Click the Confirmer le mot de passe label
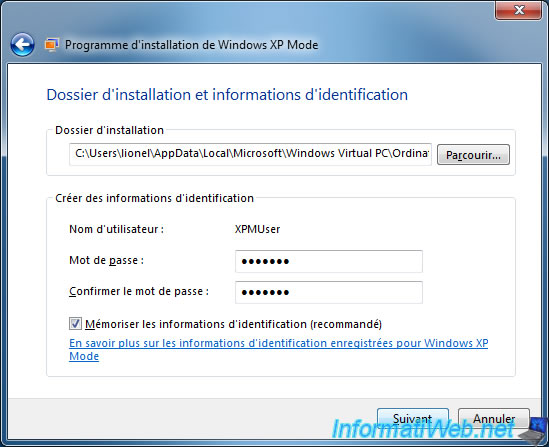Screen dimensions: 549x447 [139, 291]
